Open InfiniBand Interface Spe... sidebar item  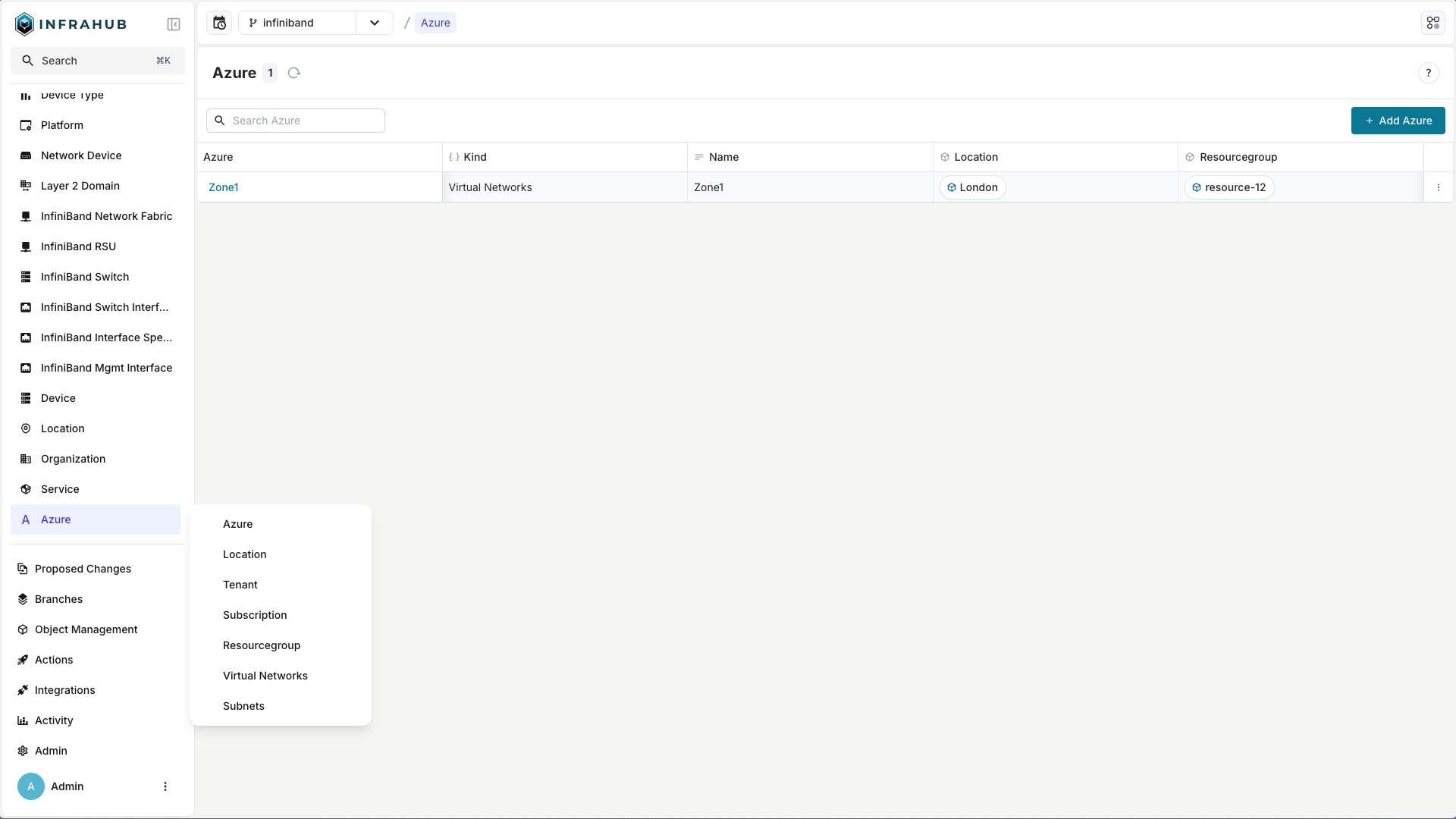[x=96, y=337]
